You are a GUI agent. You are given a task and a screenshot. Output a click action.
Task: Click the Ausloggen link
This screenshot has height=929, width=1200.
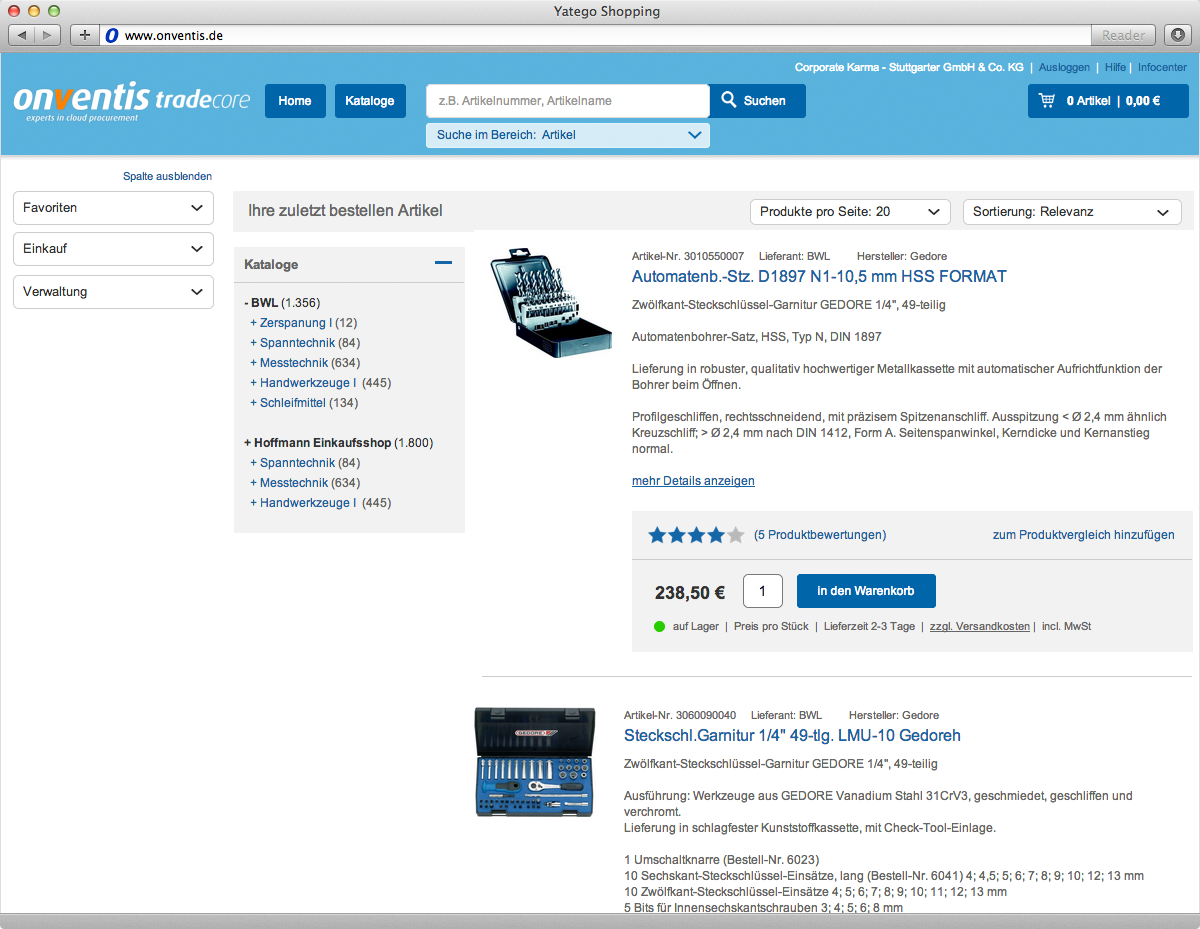click(x=1064, y=67)
